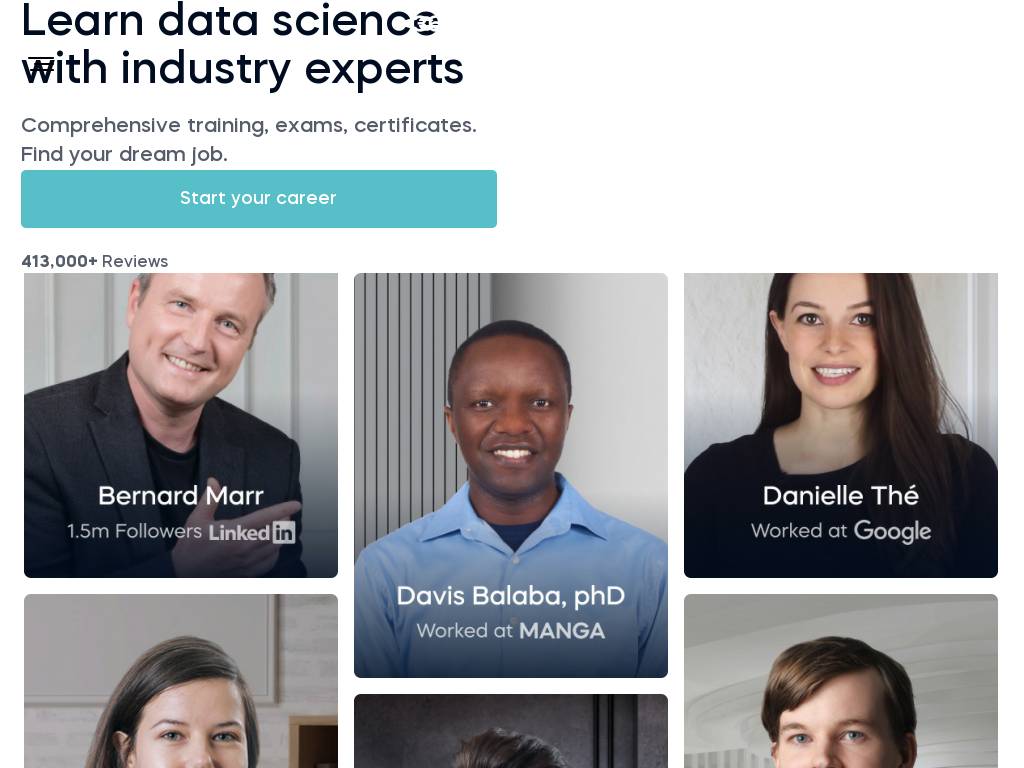Open the 413,000+ Reviews link
The height and width of the screenshot is (768, 1024).
(x=95, y=262)
